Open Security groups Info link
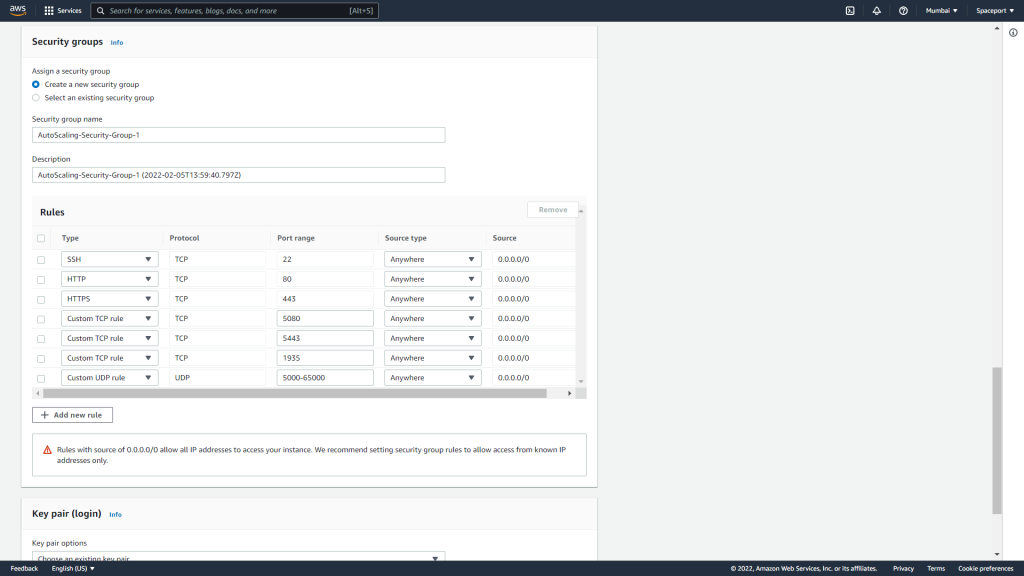This screenshot has width=1024, height=576. [117, 42]
